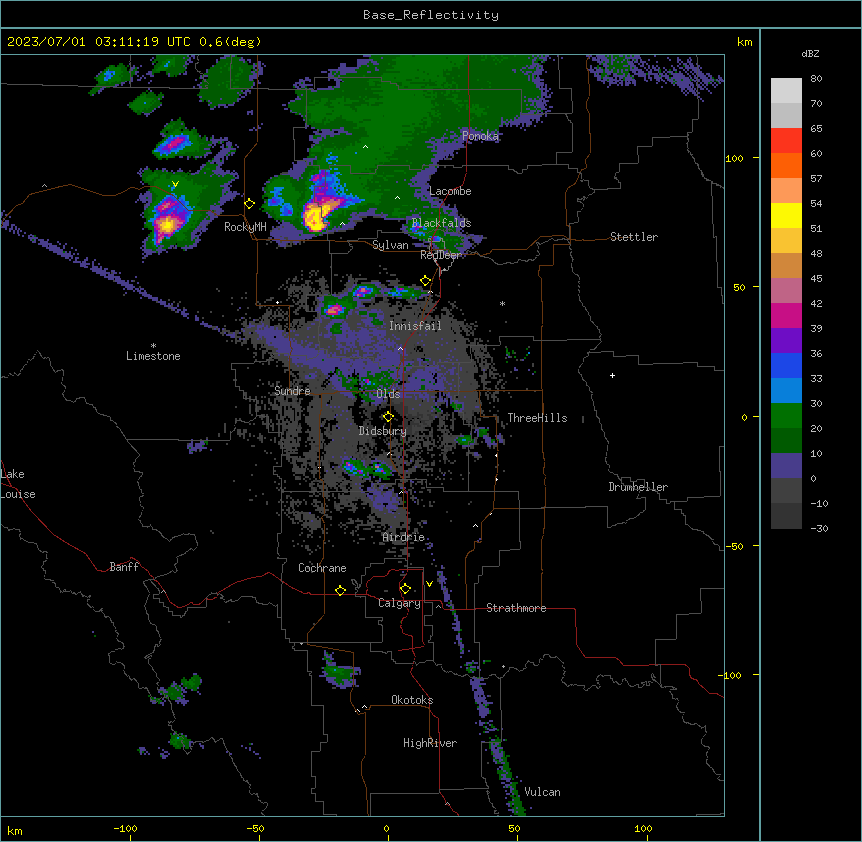The height and width of the screenshot is (842, 862).
Task: Click the yellow storm core west of RockyMH
Action: coord(167,224)
